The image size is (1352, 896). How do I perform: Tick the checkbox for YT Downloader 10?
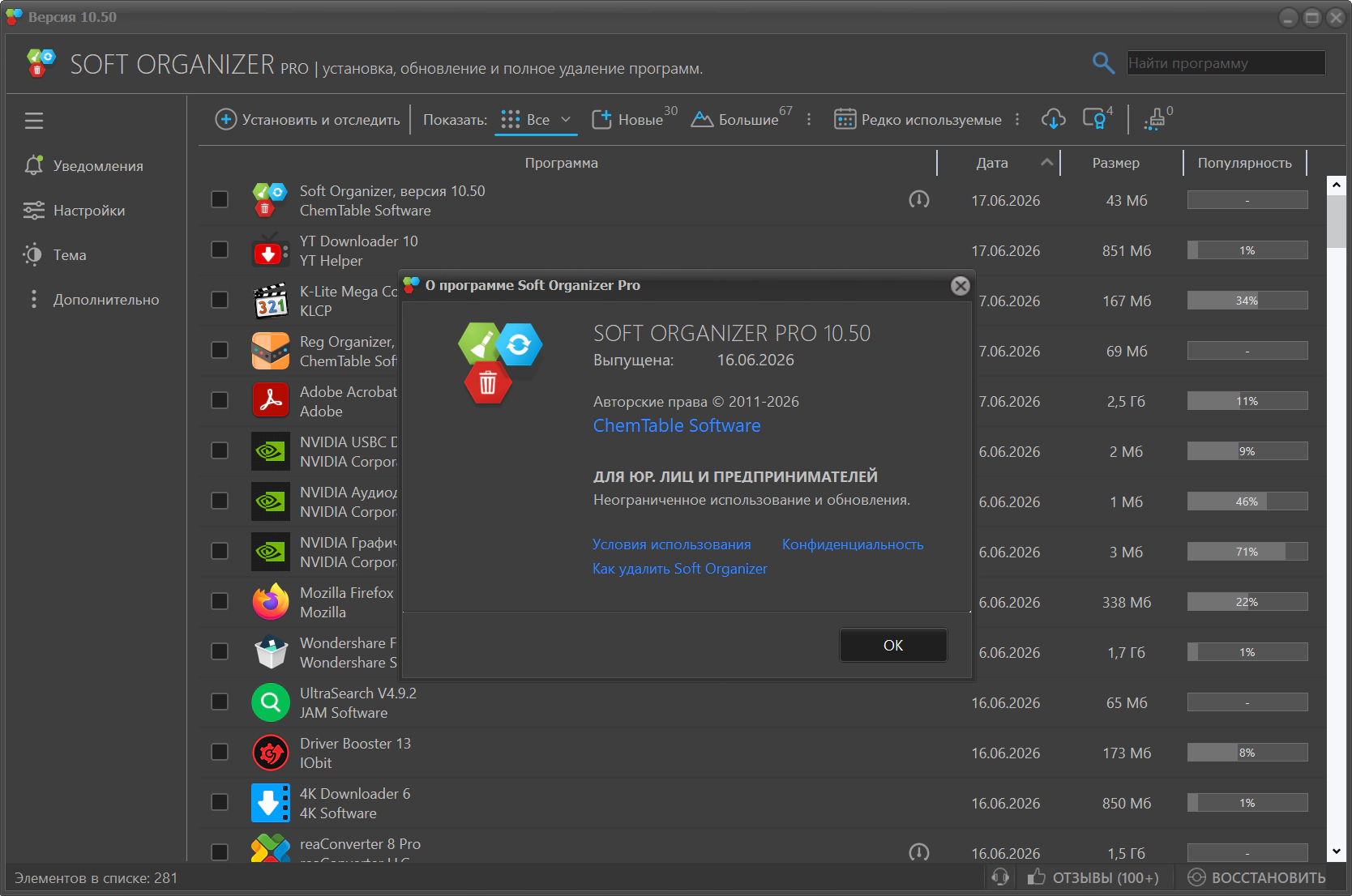tap(220, 250)
